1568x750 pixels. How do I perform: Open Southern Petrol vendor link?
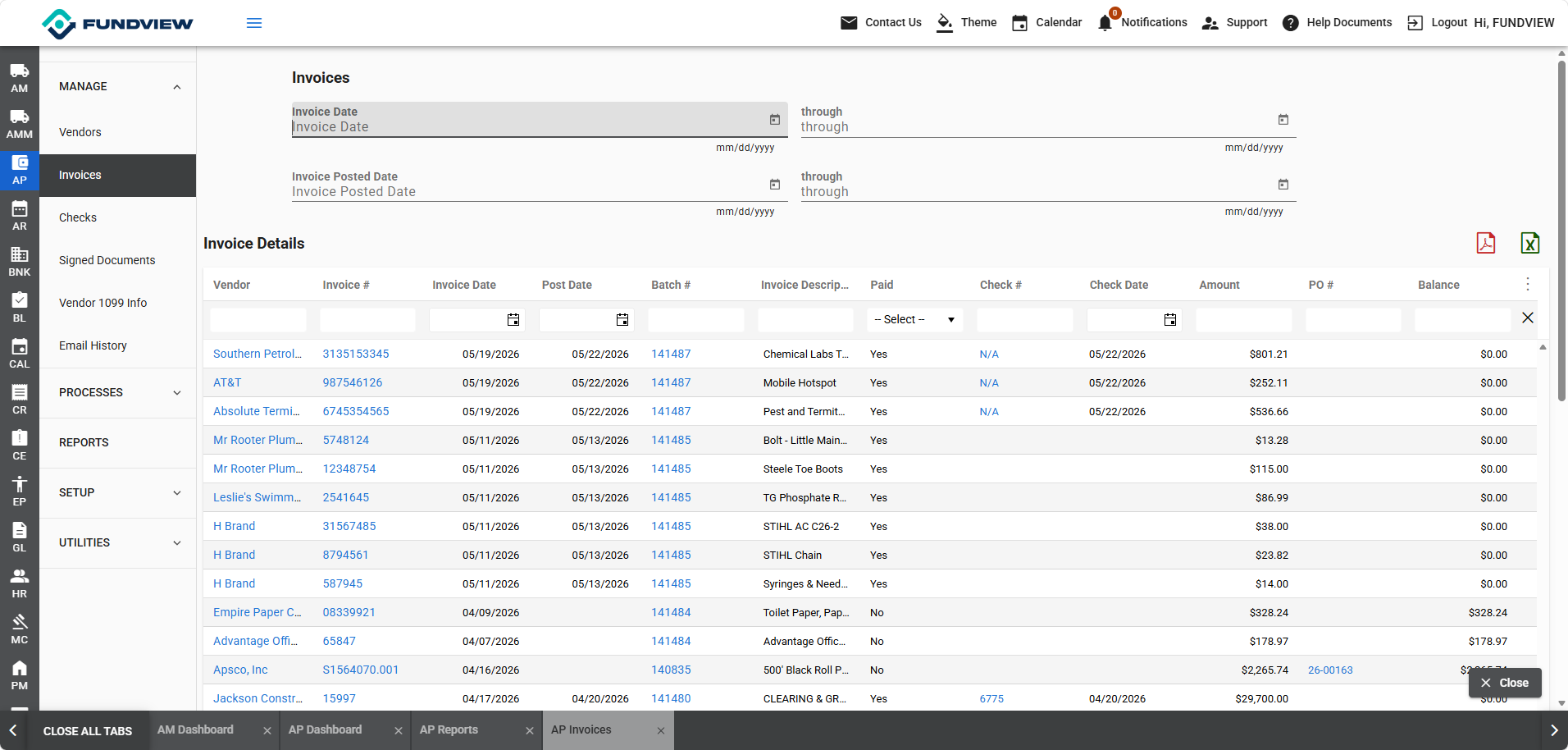pos(258,354)
